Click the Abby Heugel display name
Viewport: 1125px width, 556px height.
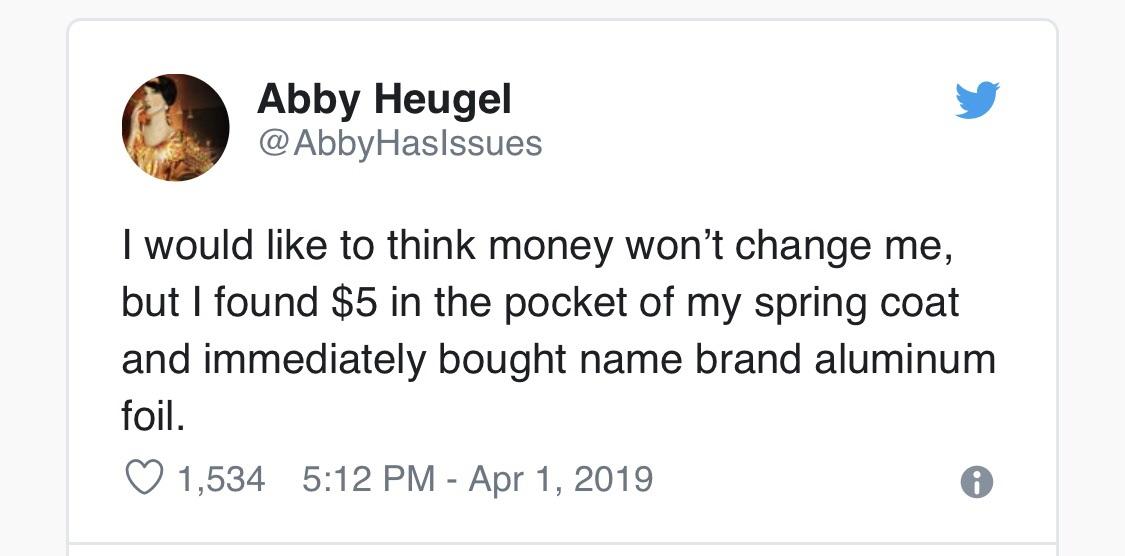384,99
